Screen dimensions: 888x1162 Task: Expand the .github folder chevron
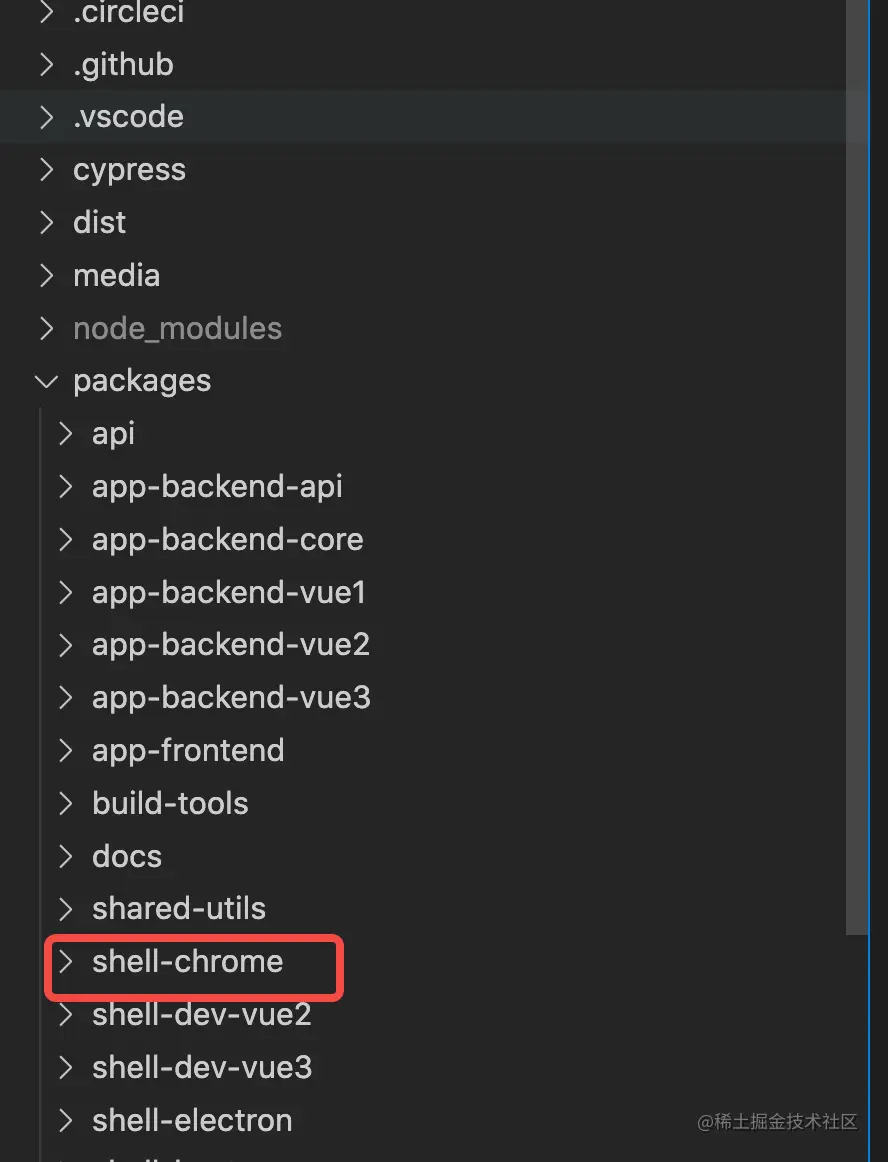(x=46, y=64)
